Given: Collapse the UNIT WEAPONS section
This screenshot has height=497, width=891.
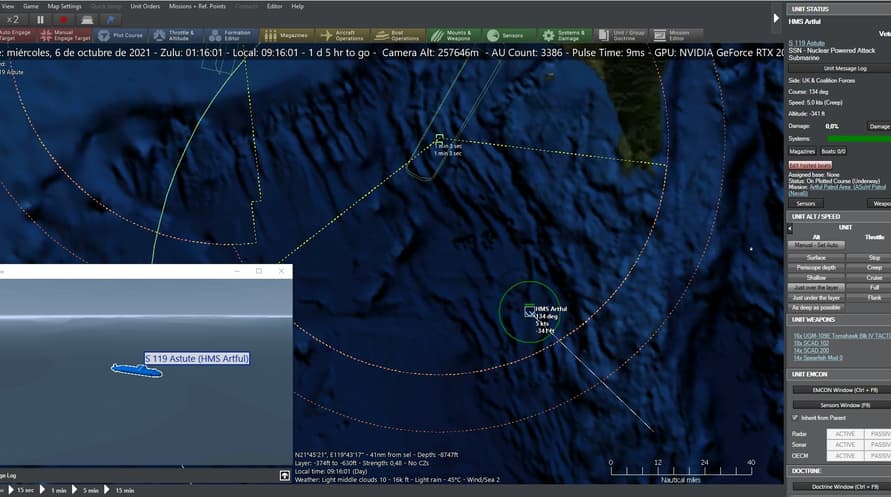Looking at the screenshot, I should click(839, 320).
